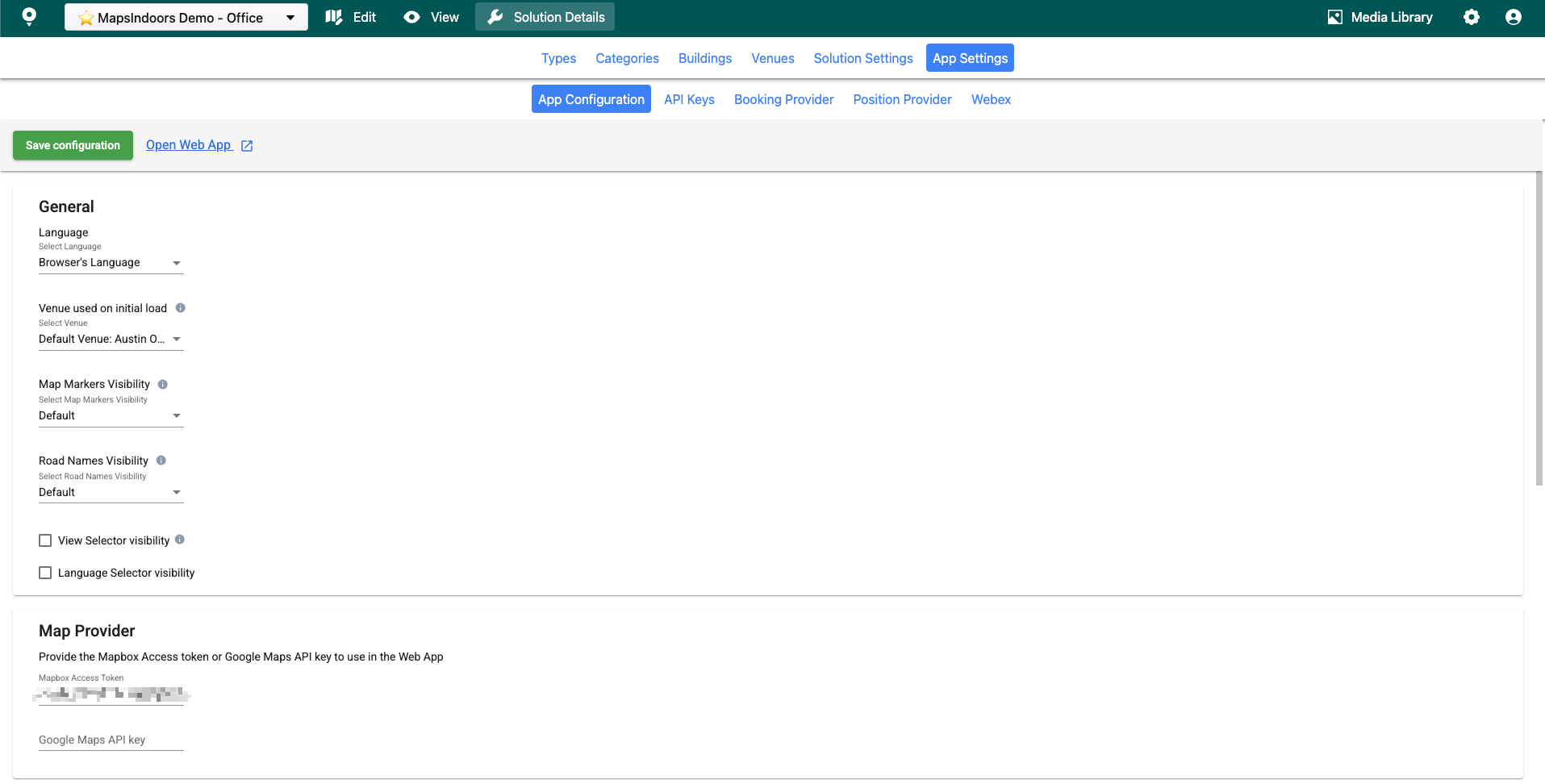Click the Save configuration button
The width and height of the screenshot is (1545, 784).
pos(73,145)
